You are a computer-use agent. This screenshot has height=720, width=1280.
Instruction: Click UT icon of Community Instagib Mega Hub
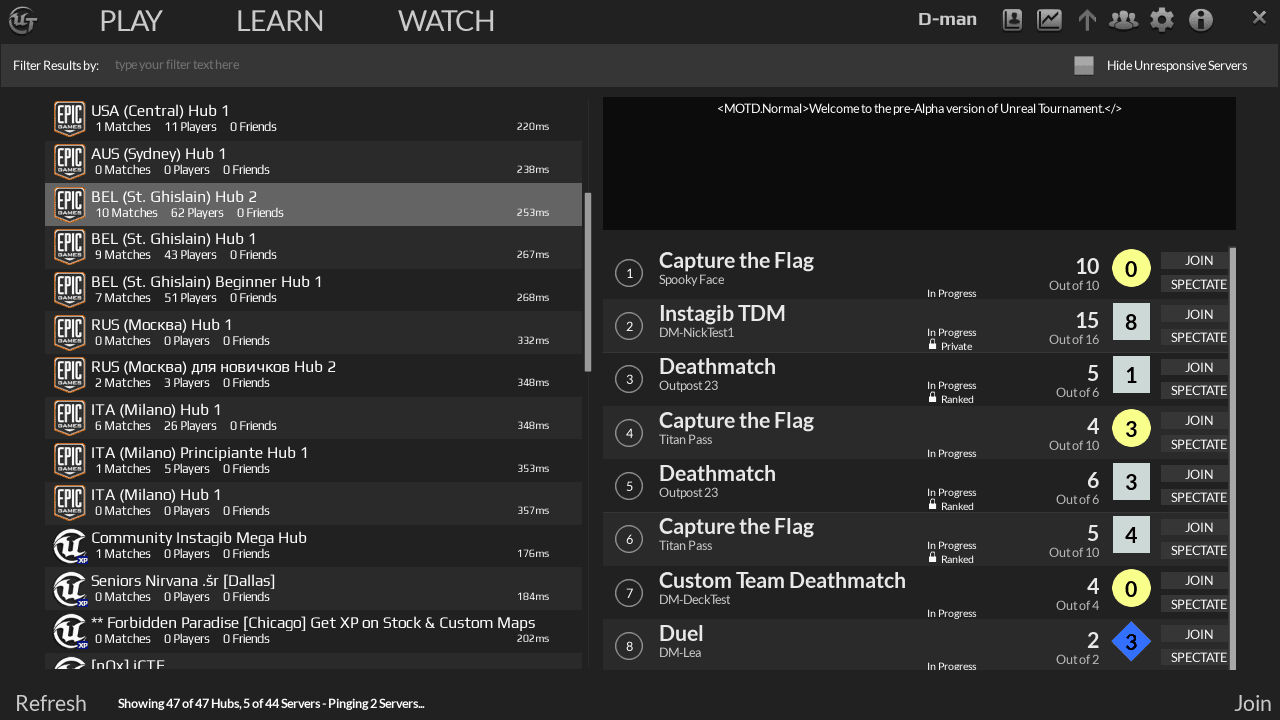pos(70,546)
